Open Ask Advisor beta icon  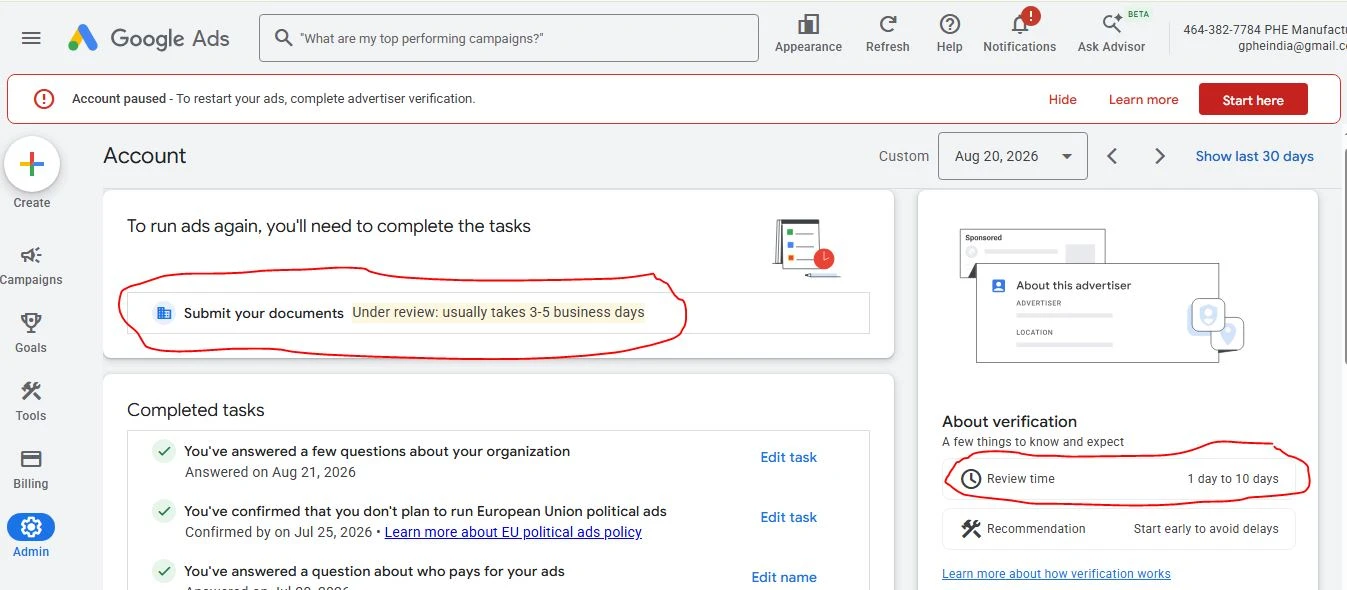1112,24
